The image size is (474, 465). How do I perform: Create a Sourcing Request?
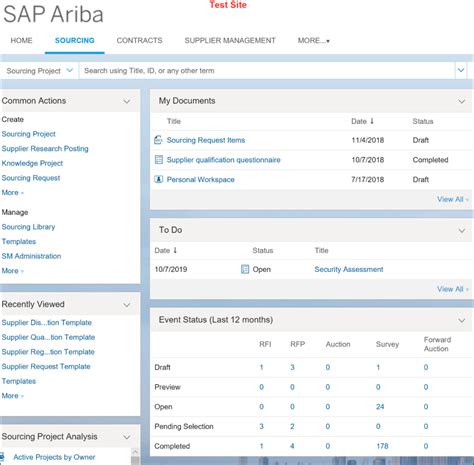tap(31, 178)
